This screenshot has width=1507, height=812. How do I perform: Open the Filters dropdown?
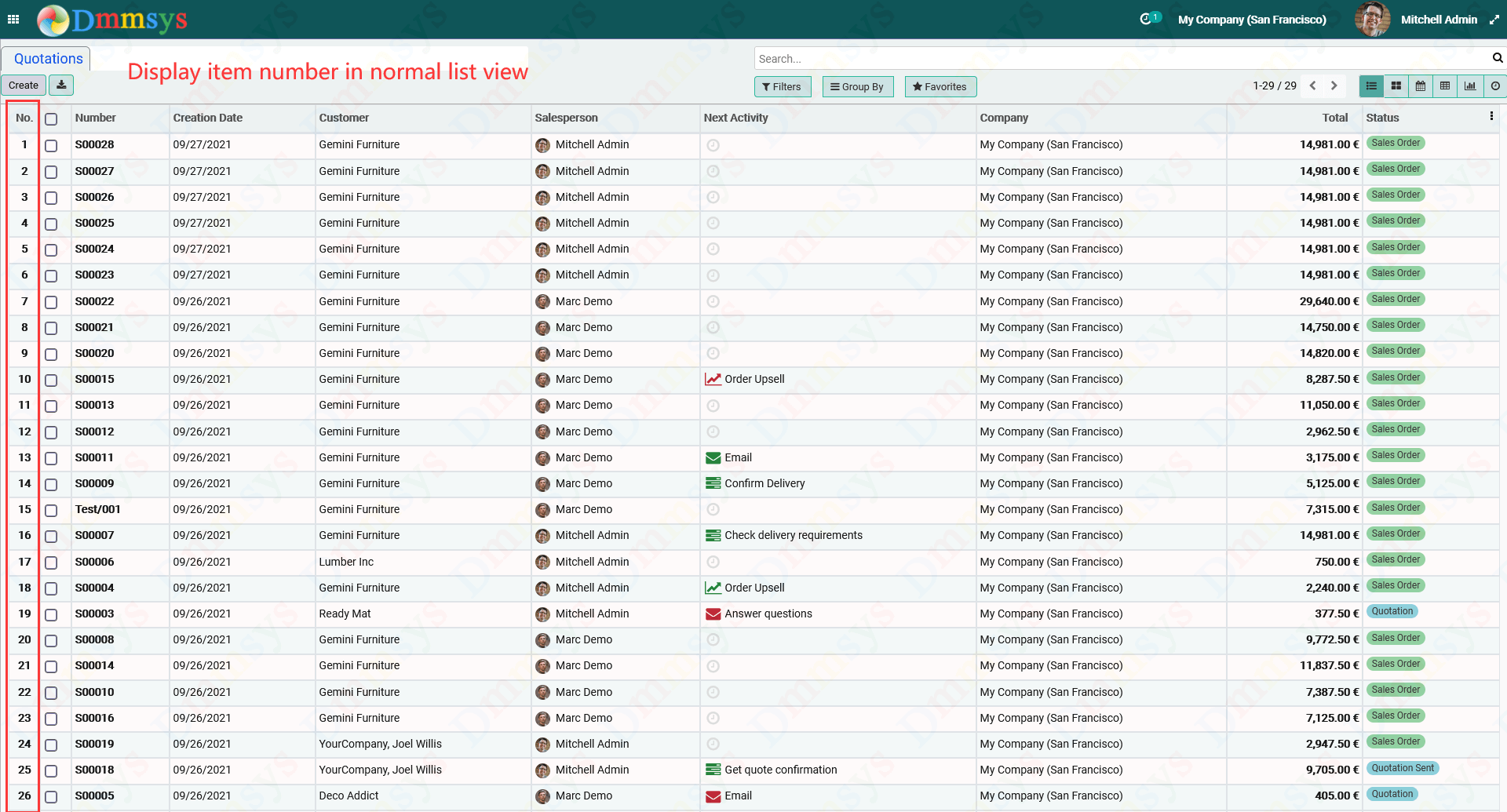pos(782,86)
